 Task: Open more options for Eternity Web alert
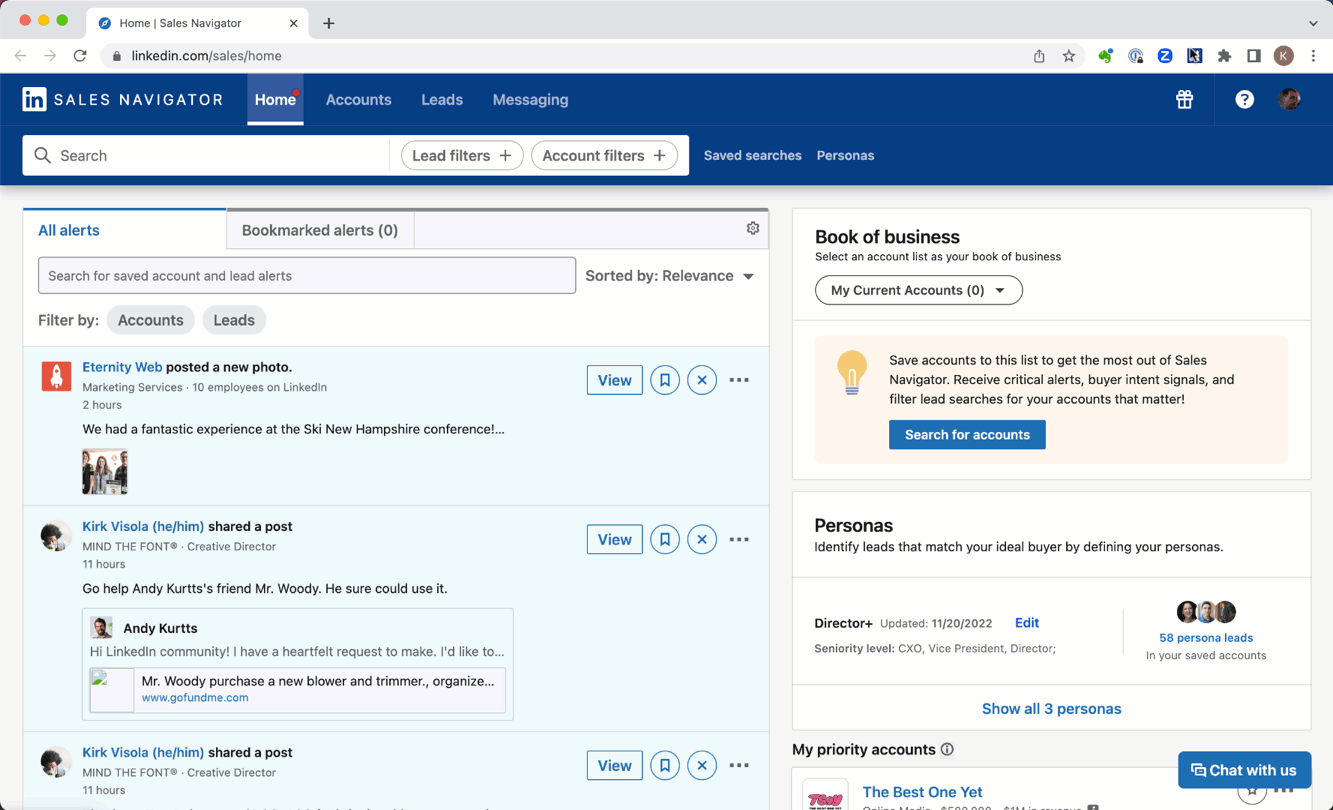click(x=739, y=380)
